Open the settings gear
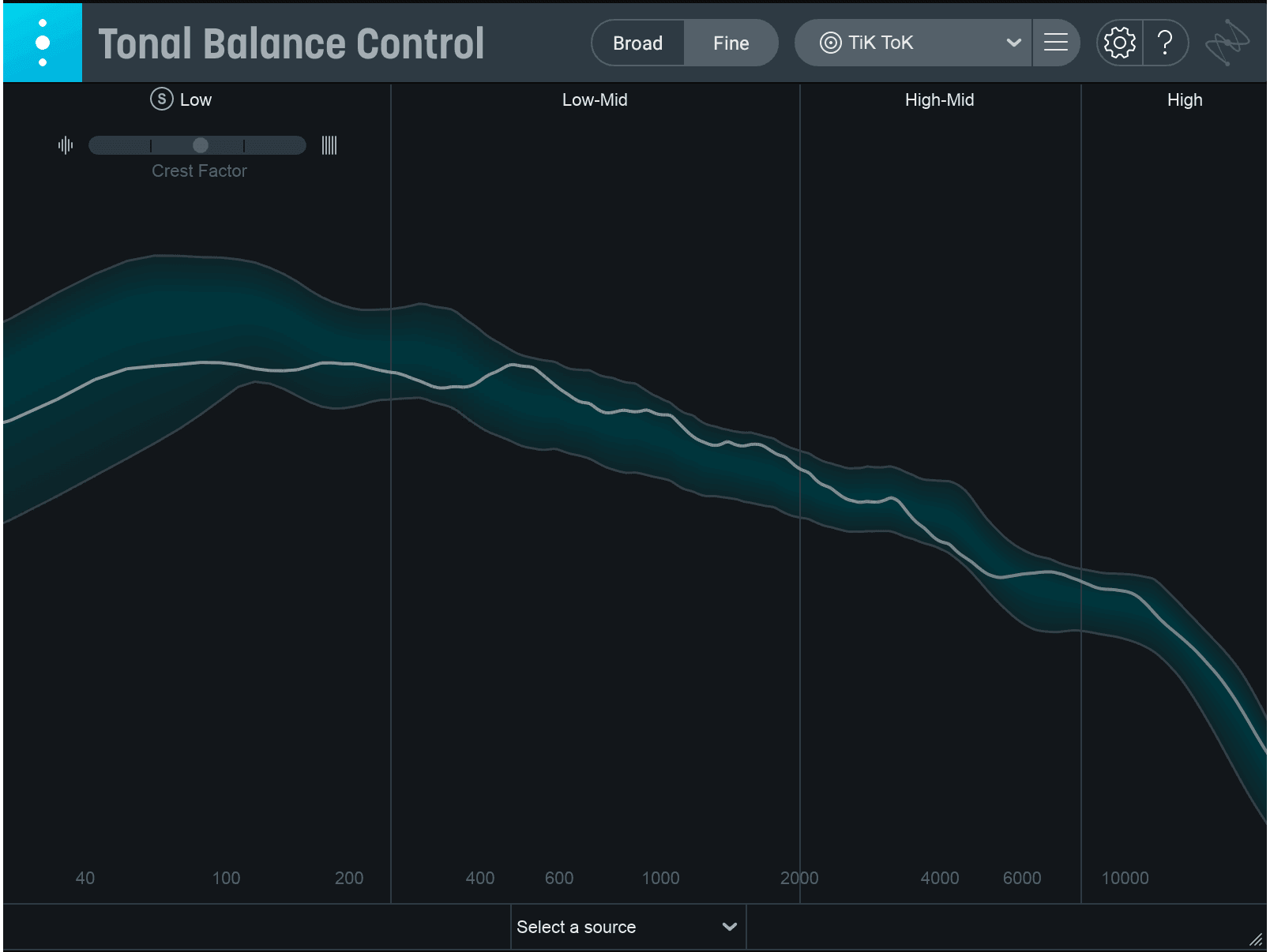Image resolution: width=1270 pixels, height=952 pixels. 1119,43
